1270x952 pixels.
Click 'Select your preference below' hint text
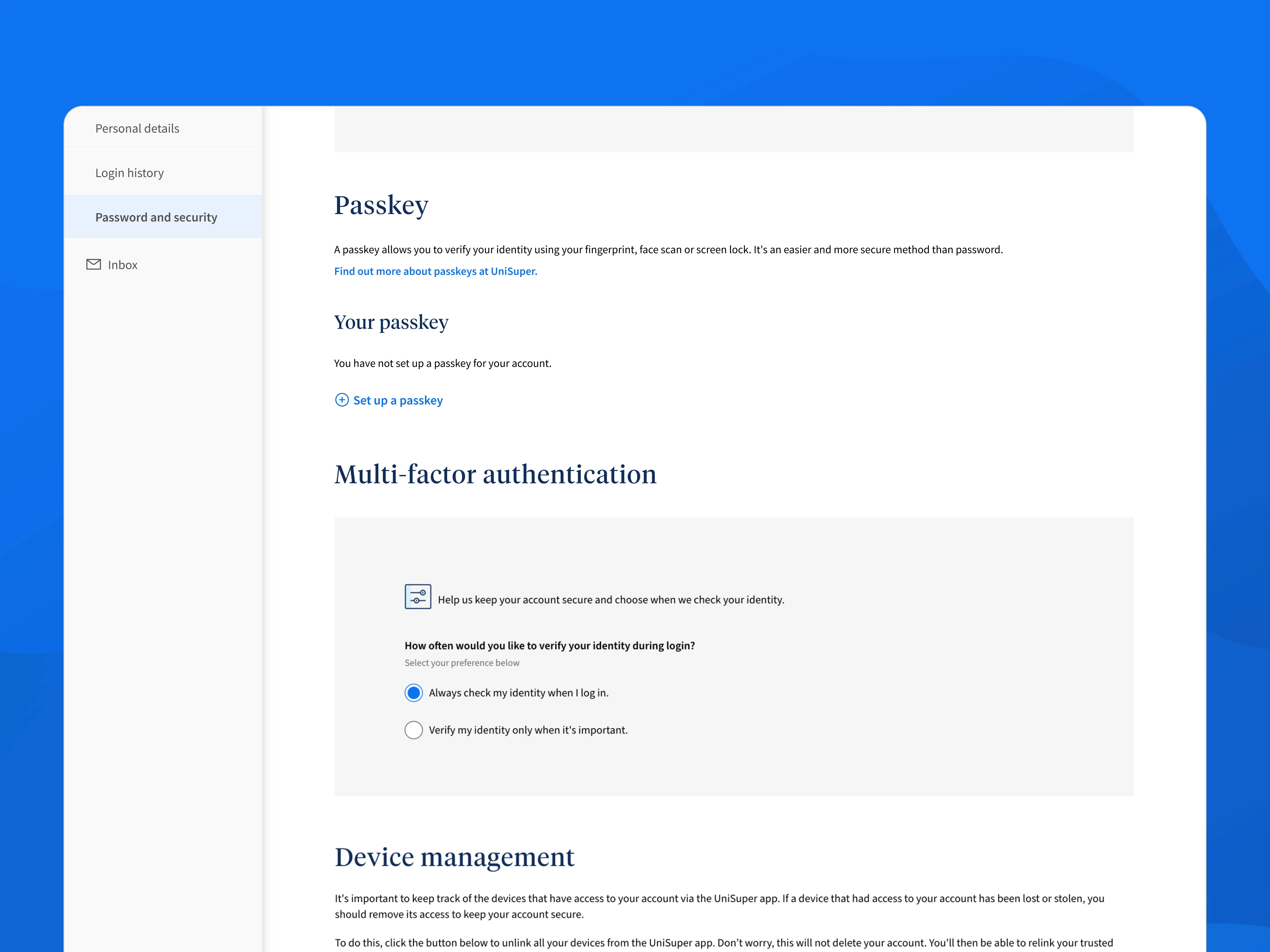462,663
